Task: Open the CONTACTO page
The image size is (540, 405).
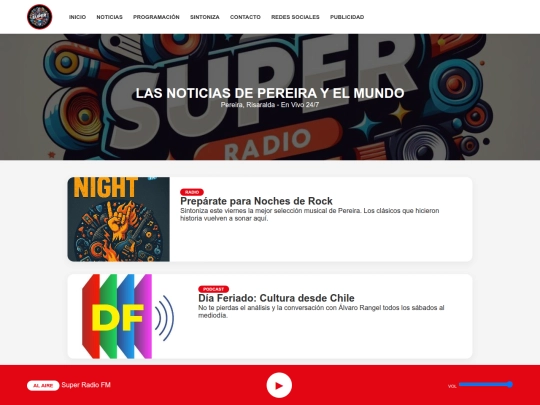Action: click(x=245, y=17)
